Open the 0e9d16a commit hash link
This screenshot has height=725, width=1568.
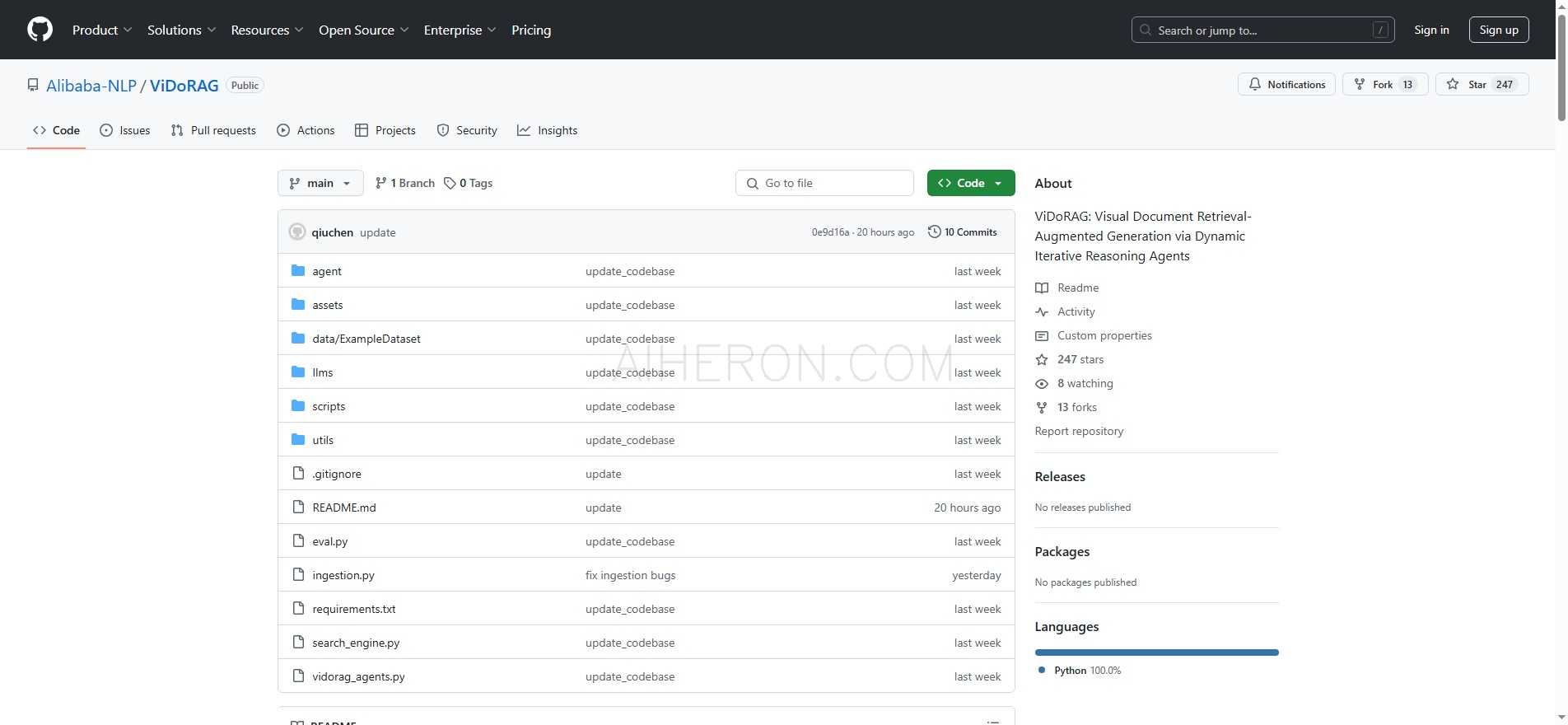point(830,232)
